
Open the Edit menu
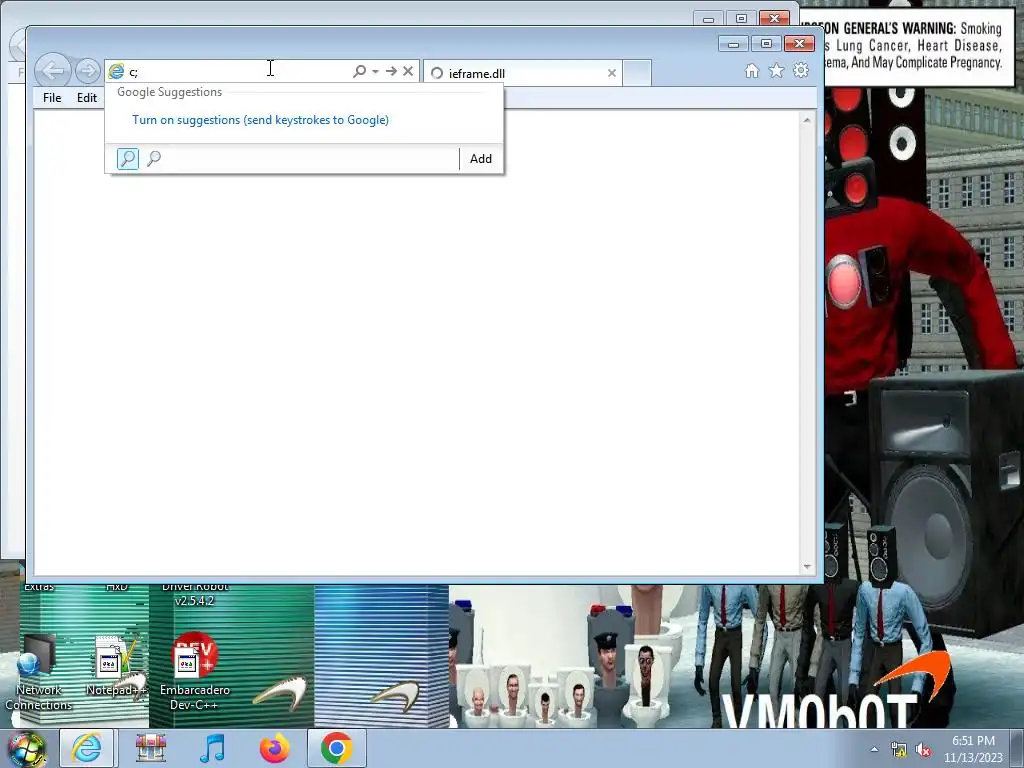[87, 97]
